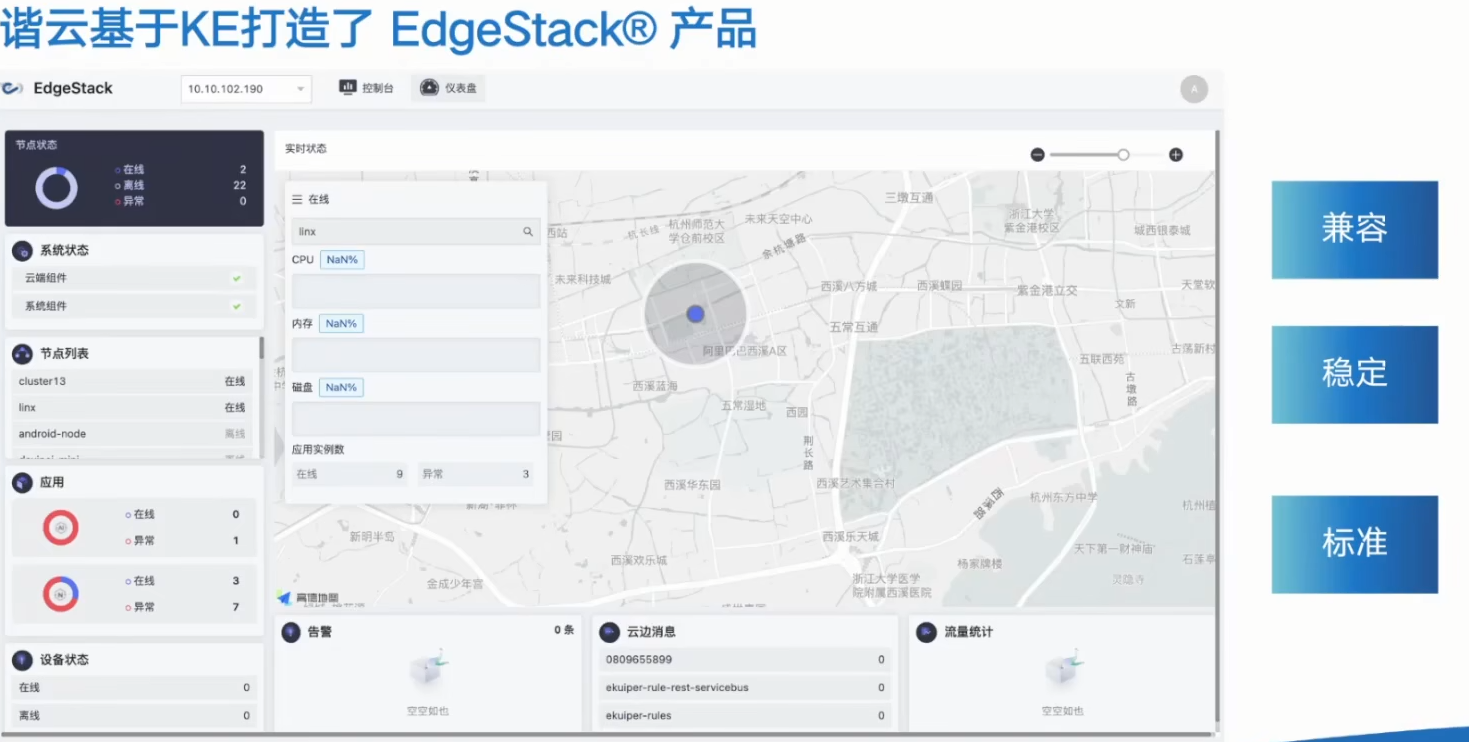Open message row ekuiper-rules

(745, 716)
